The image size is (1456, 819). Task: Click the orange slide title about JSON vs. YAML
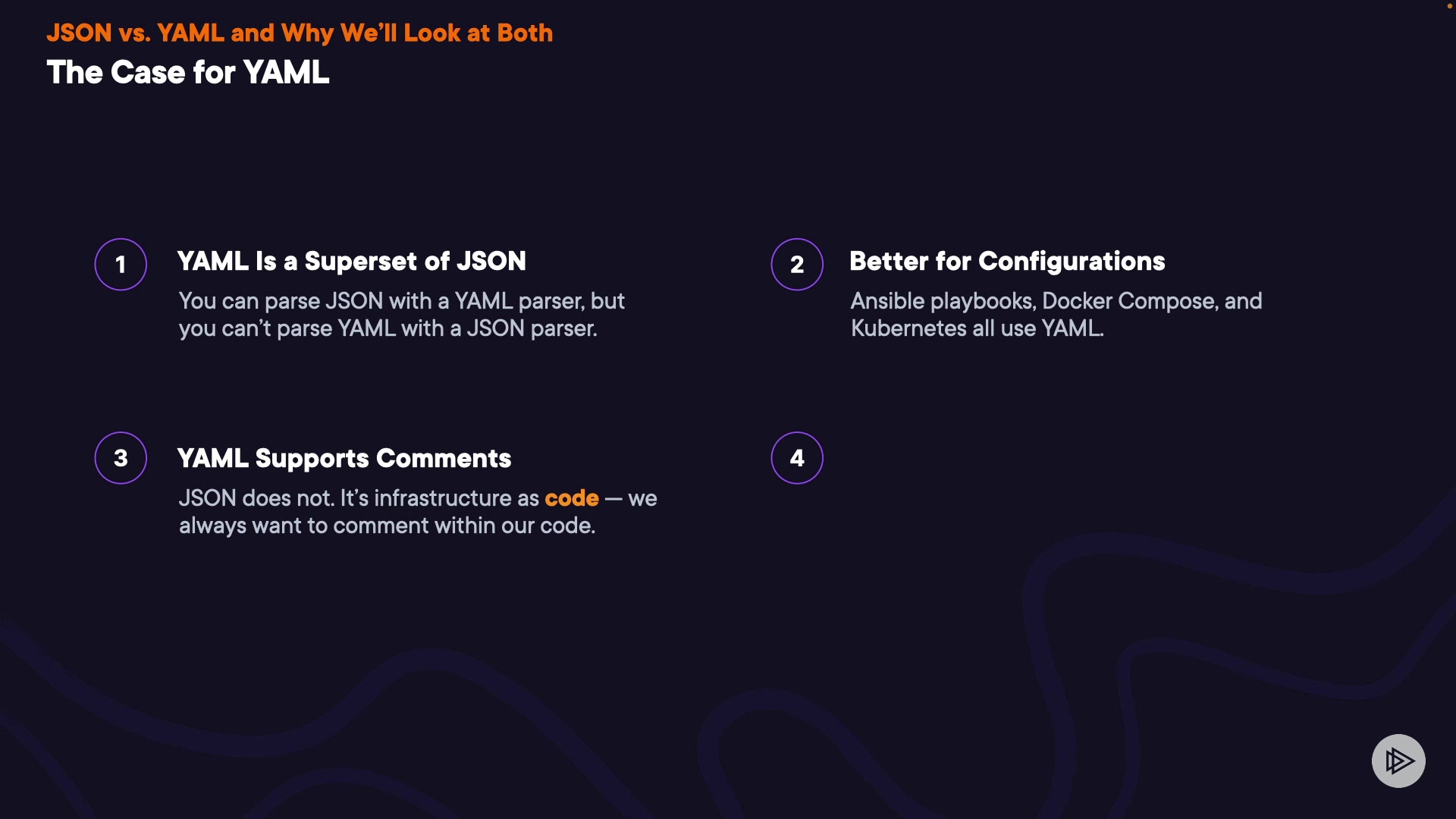(x=300, y=33)
